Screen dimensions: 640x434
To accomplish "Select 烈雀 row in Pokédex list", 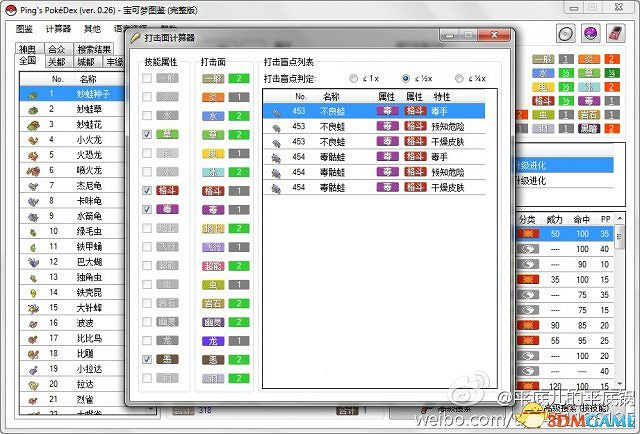I will click(x=73, y=399).
